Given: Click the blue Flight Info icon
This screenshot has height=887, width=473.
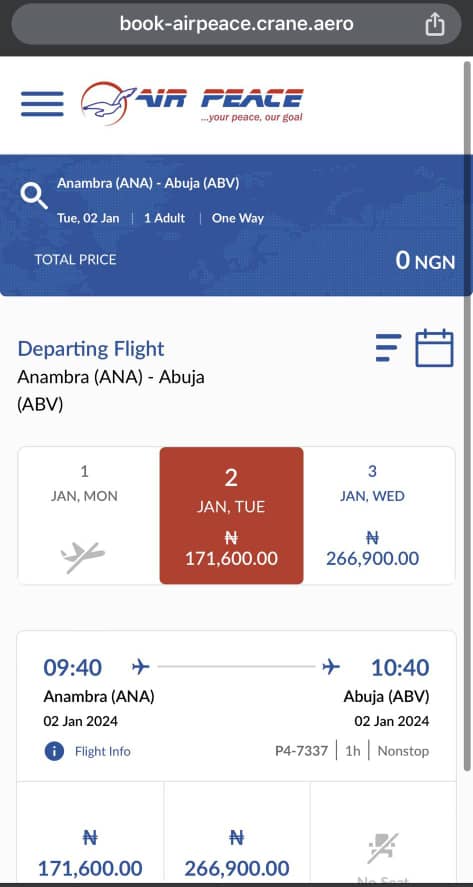Looking at the screenshot, I should [54, 751].
